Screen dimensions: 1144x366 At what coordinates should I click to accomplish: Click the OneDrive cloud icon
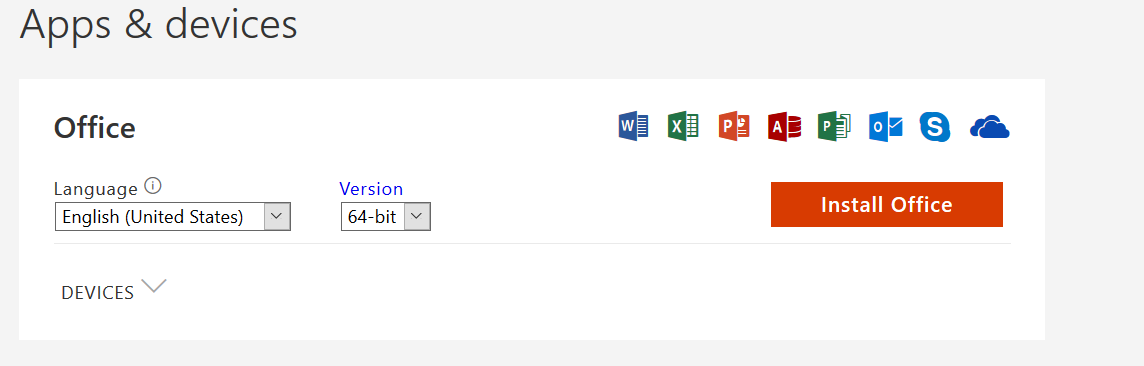tap(989, 127)
